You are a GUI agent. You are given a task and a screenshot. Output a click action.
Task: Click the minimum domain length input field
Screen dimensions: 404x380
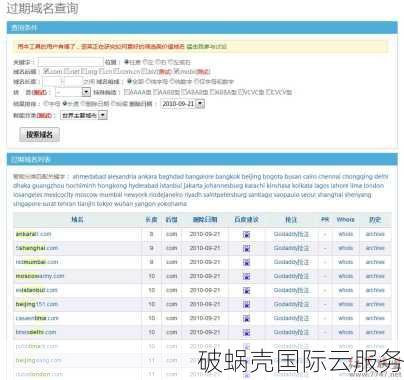[52, 81]
